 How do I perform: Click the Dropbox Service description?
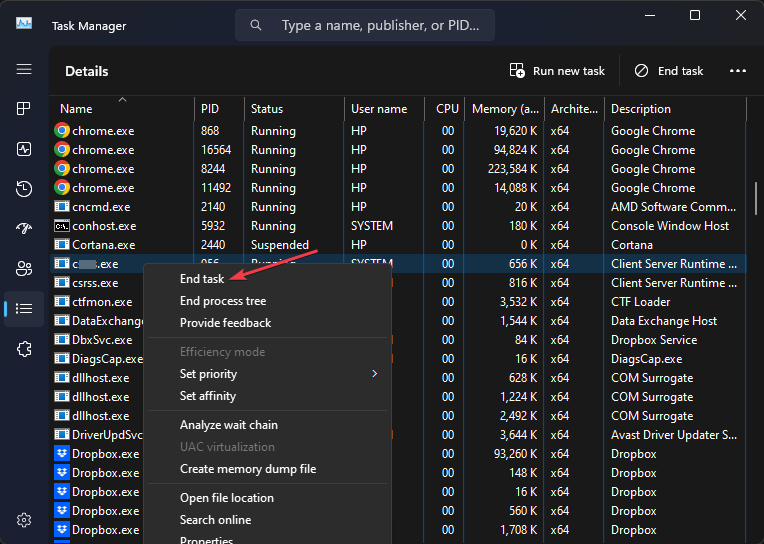(654, 340)
